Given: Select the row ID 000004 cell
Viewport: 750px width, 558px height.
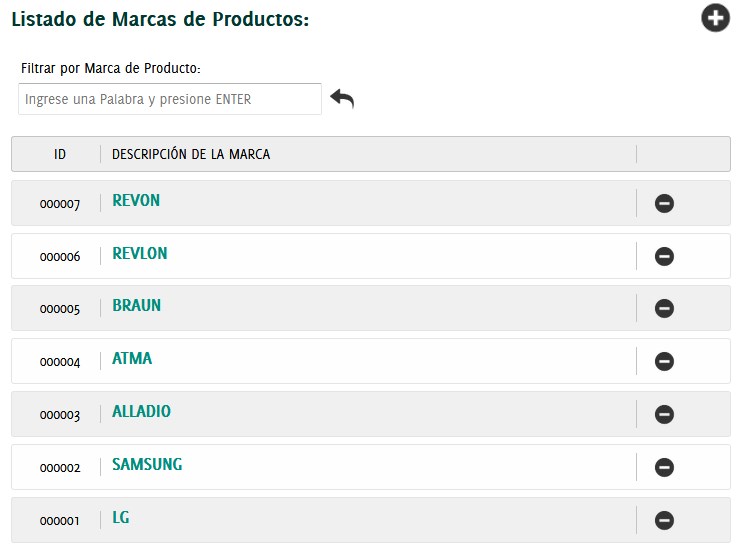Looking at the screenshot, I should click(60, 362).
